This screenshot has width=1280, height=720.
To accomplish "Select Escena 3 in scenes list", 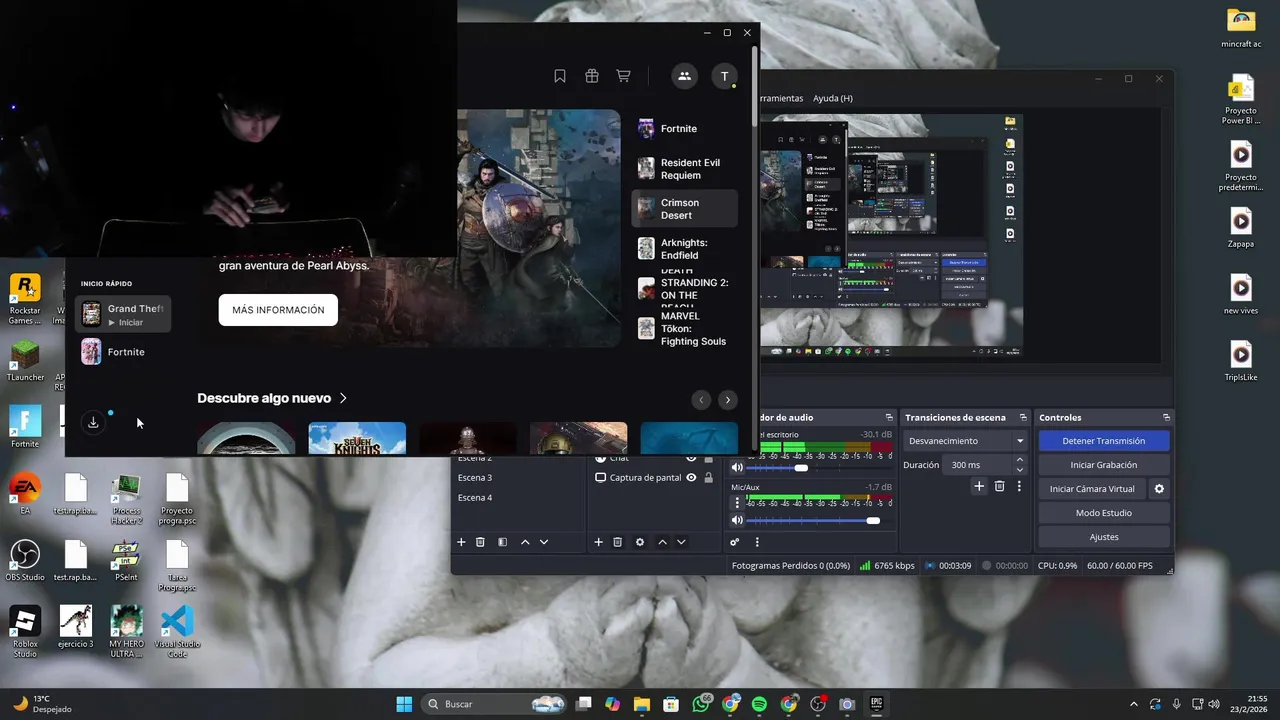I will 475,478.
